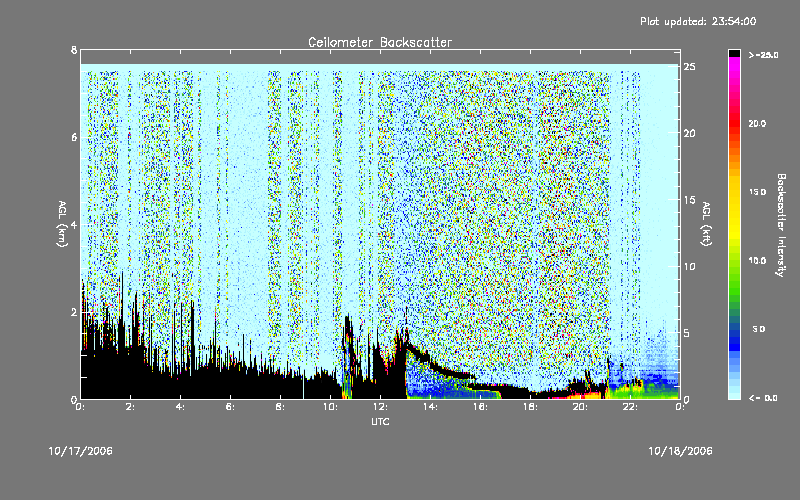Click the black top of the colorbar

pyautogui.click(x=734, y=53)
